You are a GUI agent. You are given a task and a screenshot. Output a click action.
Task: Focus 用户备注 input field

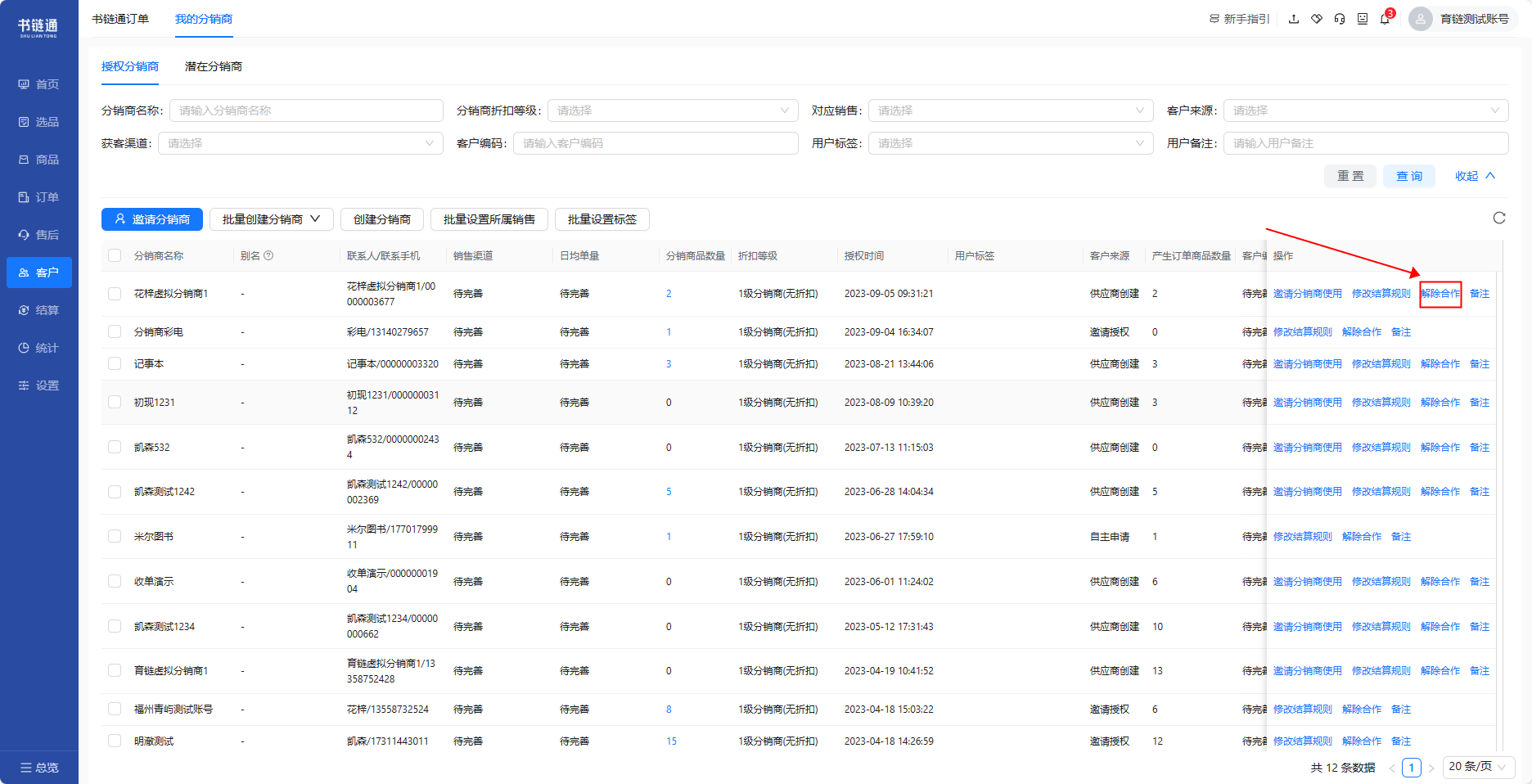(x=1366, y=143)
